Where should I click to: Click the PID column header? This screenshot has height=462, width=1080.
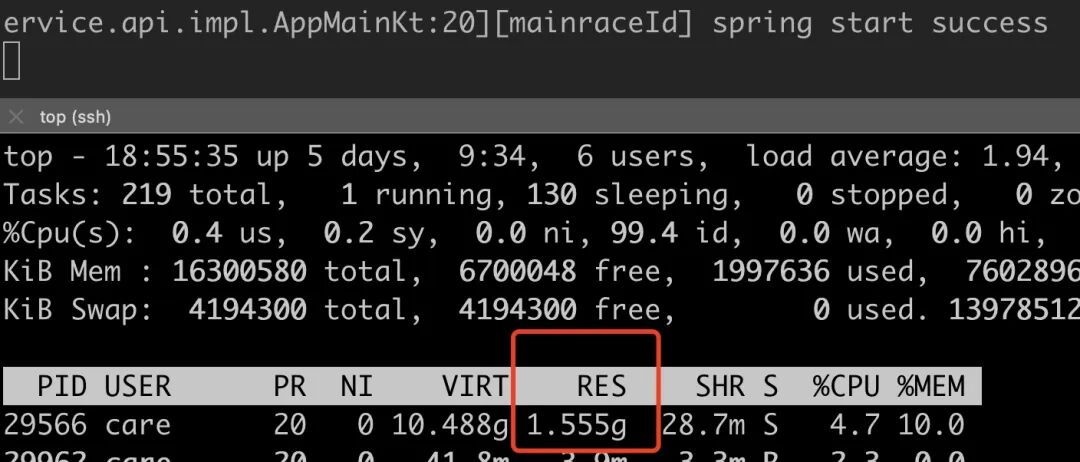click(62, 386)
